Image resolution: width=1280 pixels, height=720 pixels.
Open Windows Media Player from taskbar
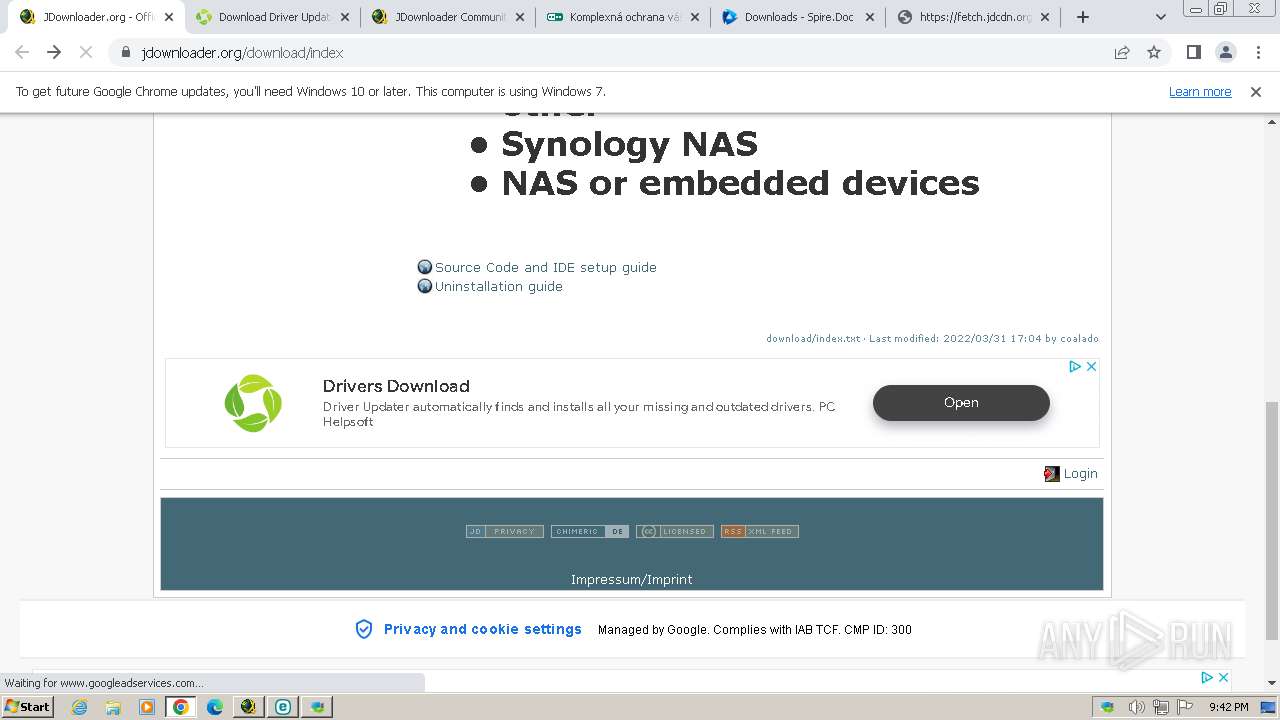147,707
